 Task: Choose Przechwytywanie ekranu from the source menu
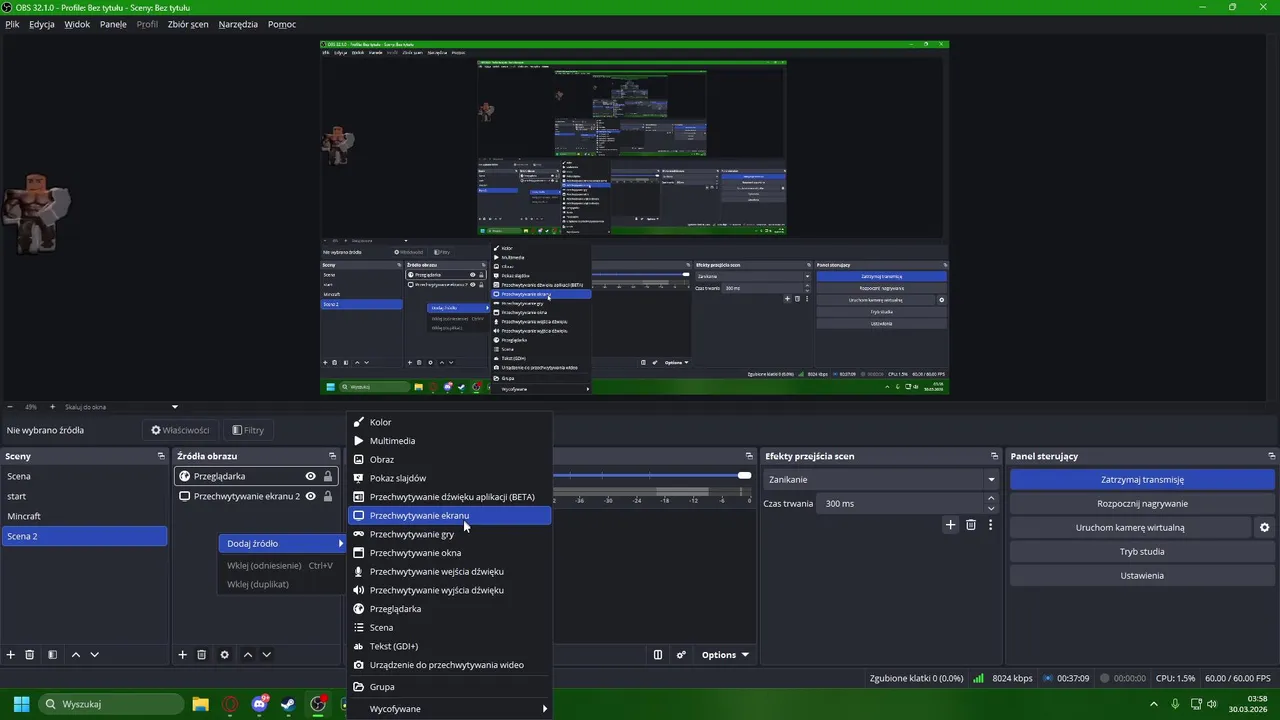point(449,515)
